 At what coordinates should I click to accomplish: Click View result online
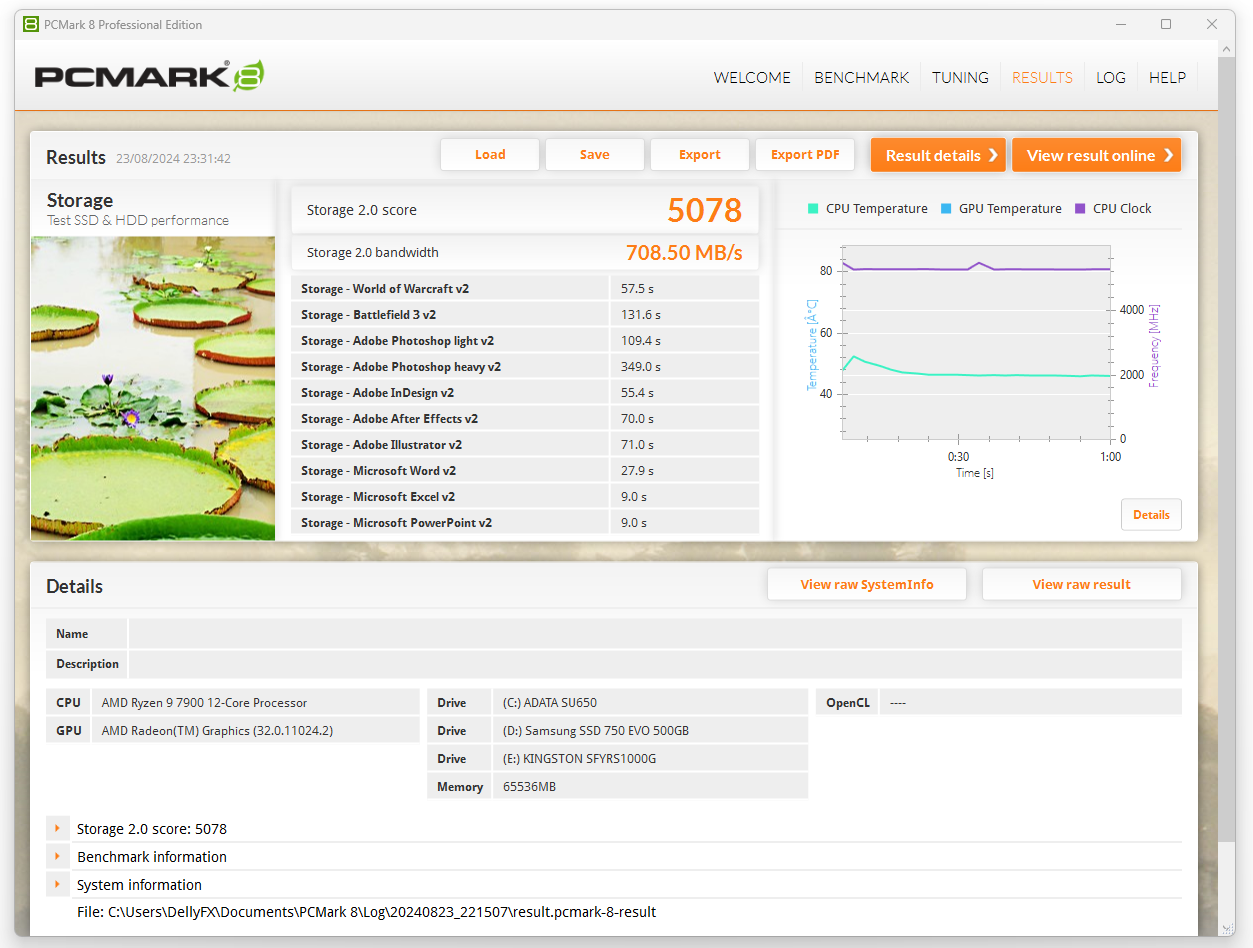(1097, 155)
